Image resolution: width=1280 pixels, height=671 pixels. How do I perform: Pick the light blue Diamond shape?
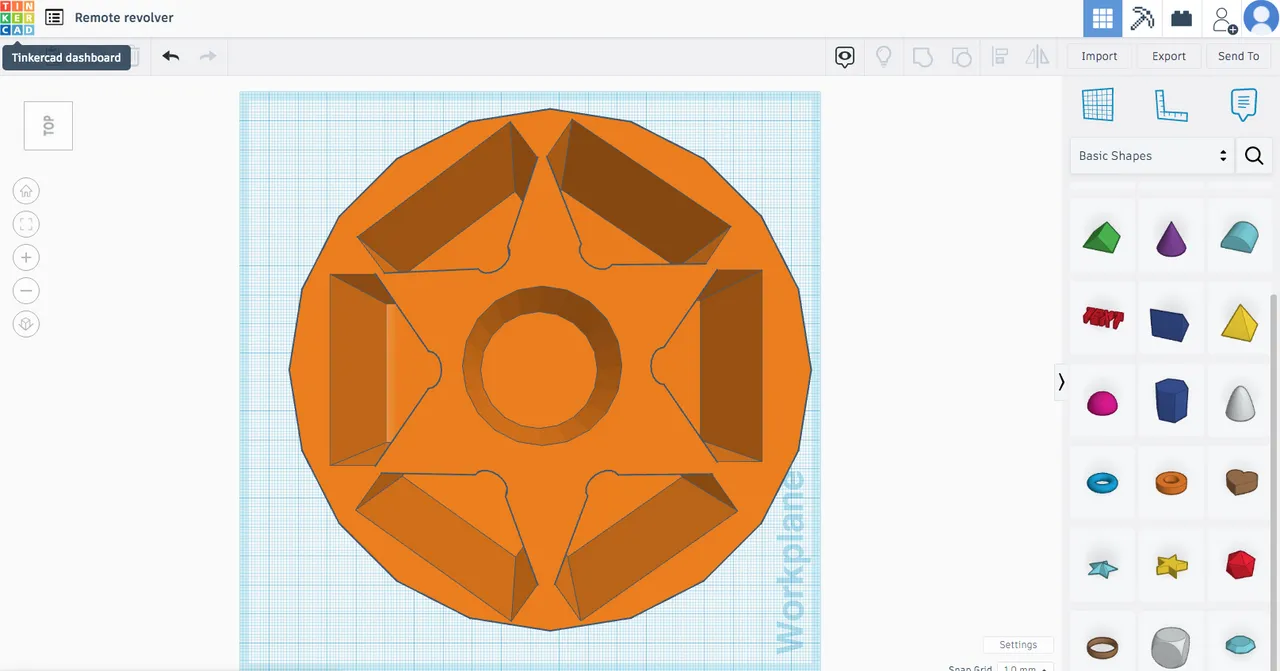click(1239, 644)
